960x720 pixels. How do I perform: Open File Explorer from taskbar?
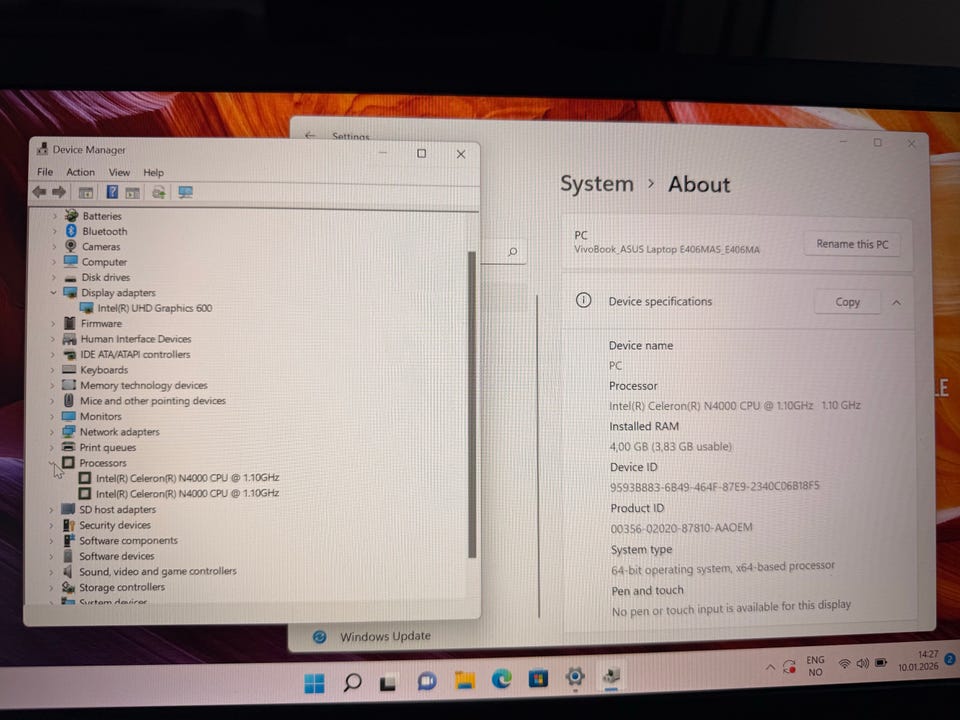pos(465,680)
